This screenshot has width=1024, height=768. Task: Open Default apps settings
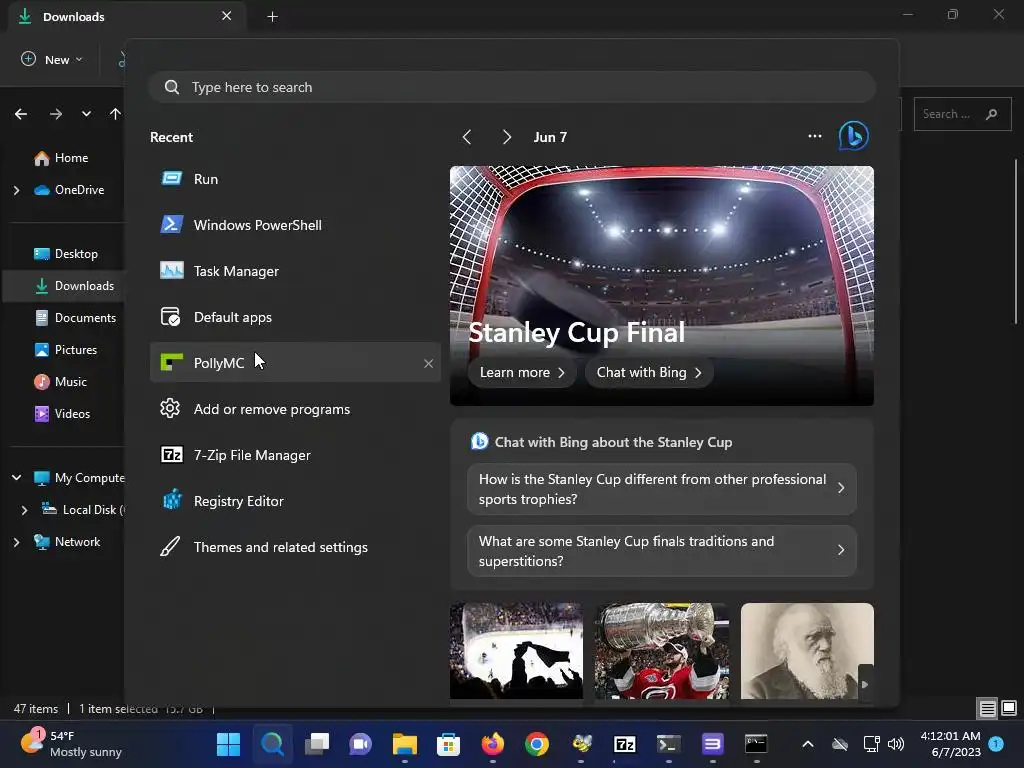point(295,317)
